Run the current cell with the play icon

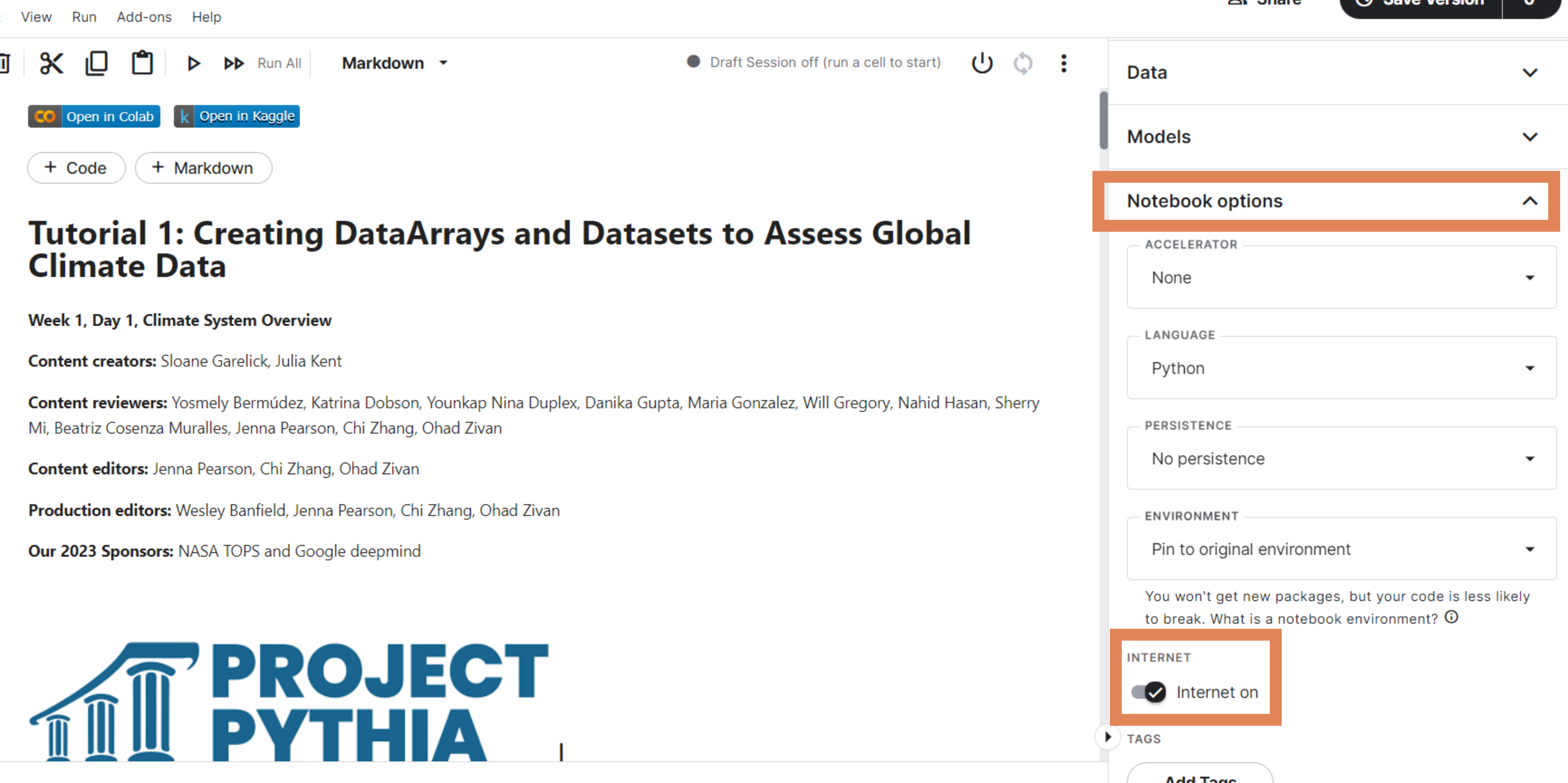[x=194, y=63]
